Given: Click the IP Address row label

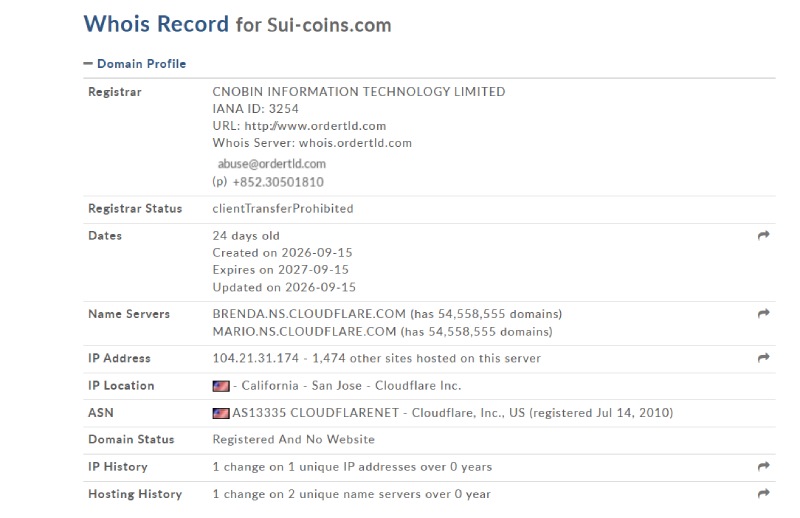Looking at the screenshot, I should tap(119, 358).
